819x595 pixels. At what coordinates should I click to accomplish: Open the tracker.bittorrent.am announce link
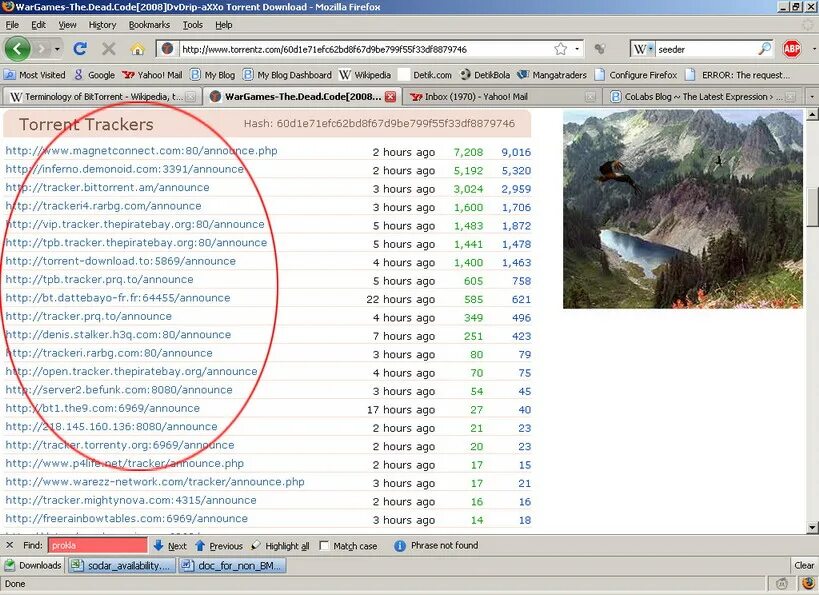(107, 188)
